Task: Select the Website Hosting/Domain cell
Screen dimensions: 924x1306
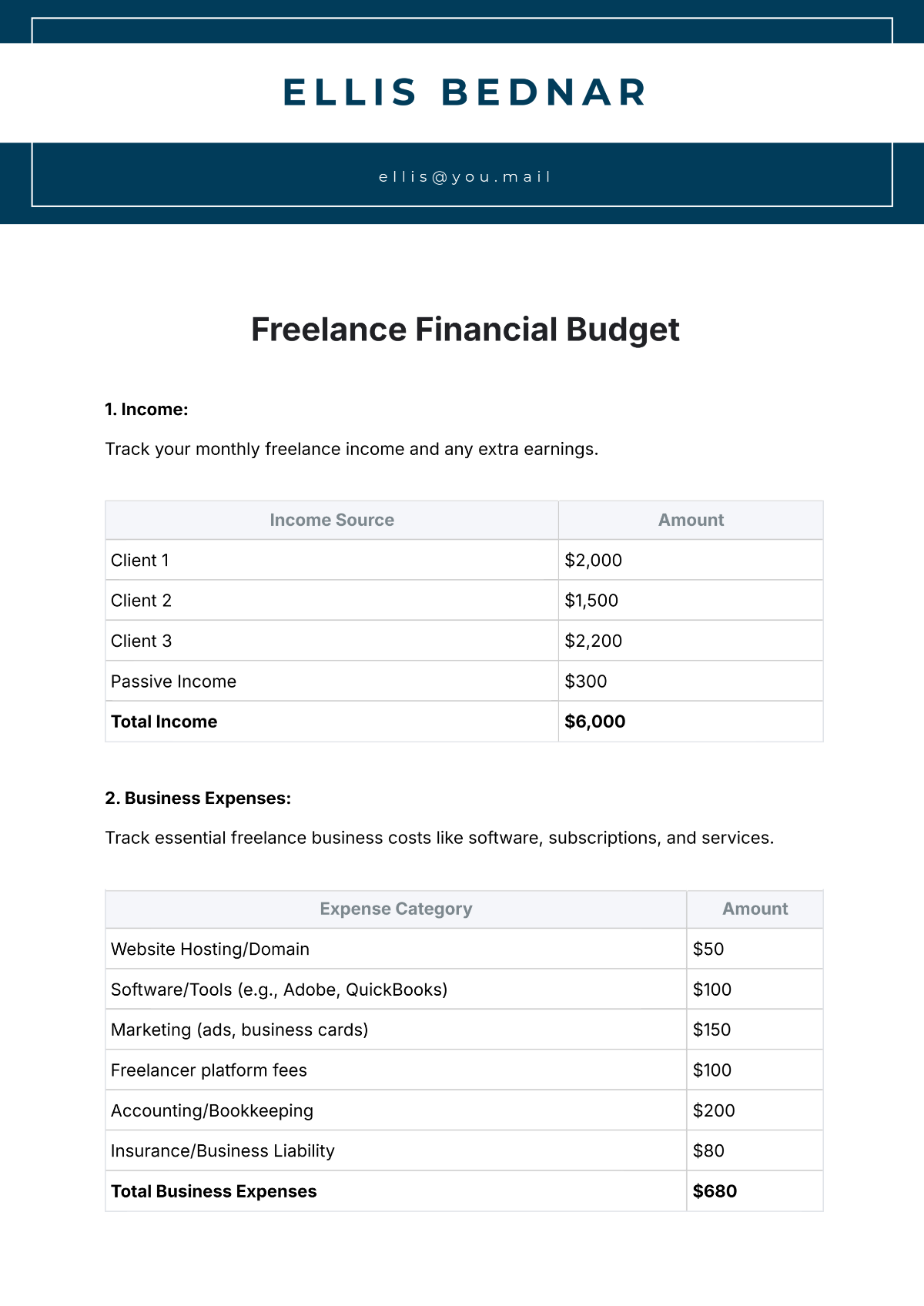Action: click(210, 949)
